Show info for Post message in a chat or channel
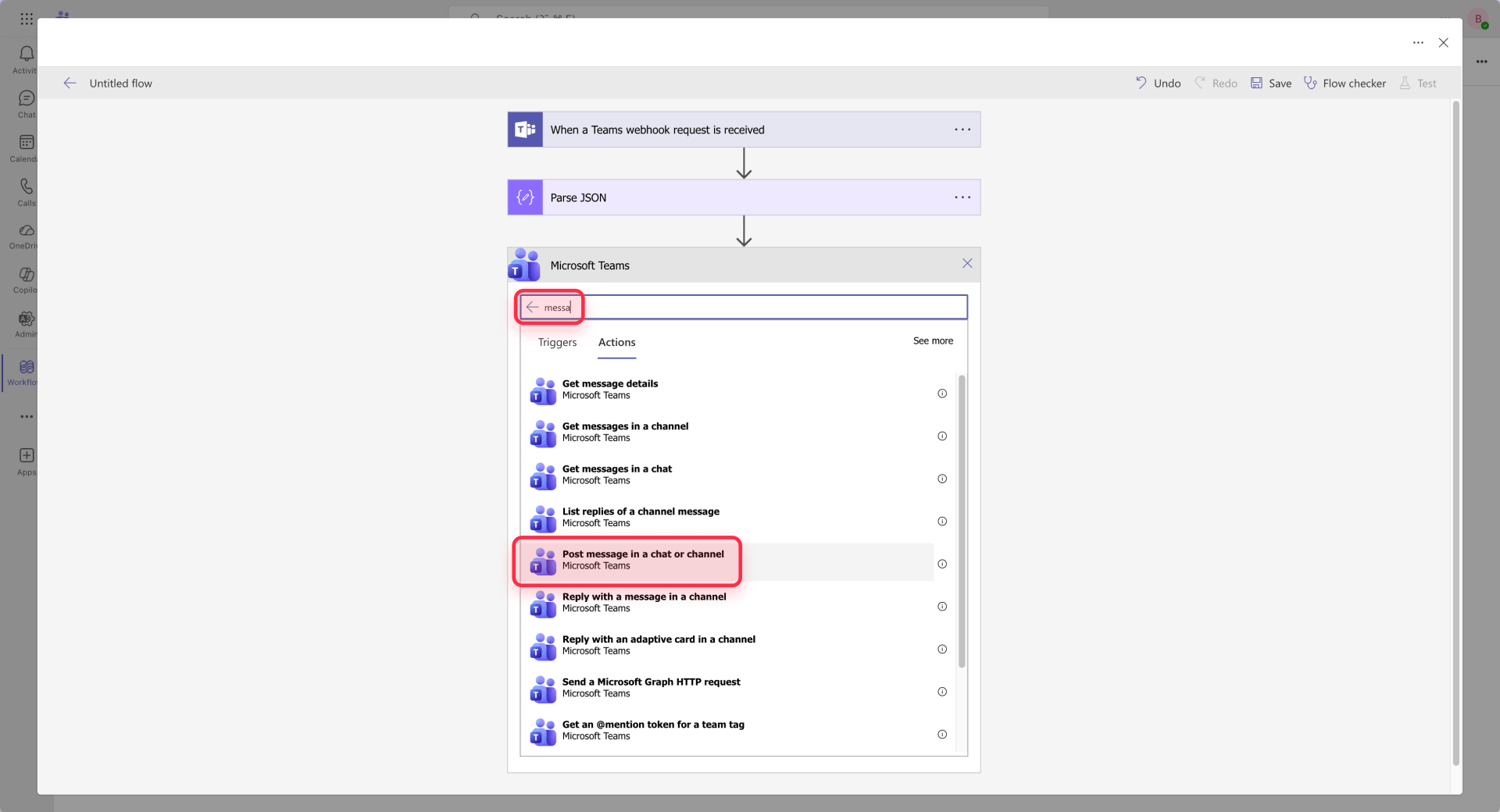 tap(942, 564)
